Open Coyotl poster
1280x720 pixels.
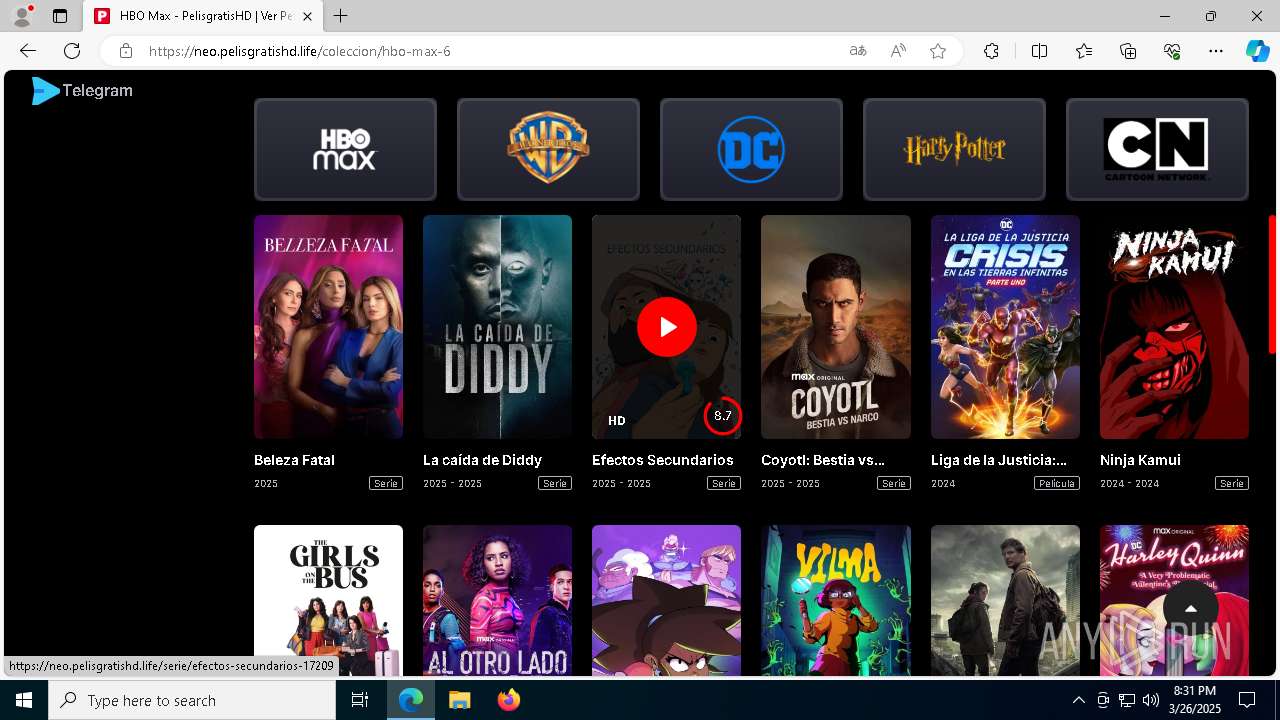(836, 327)
